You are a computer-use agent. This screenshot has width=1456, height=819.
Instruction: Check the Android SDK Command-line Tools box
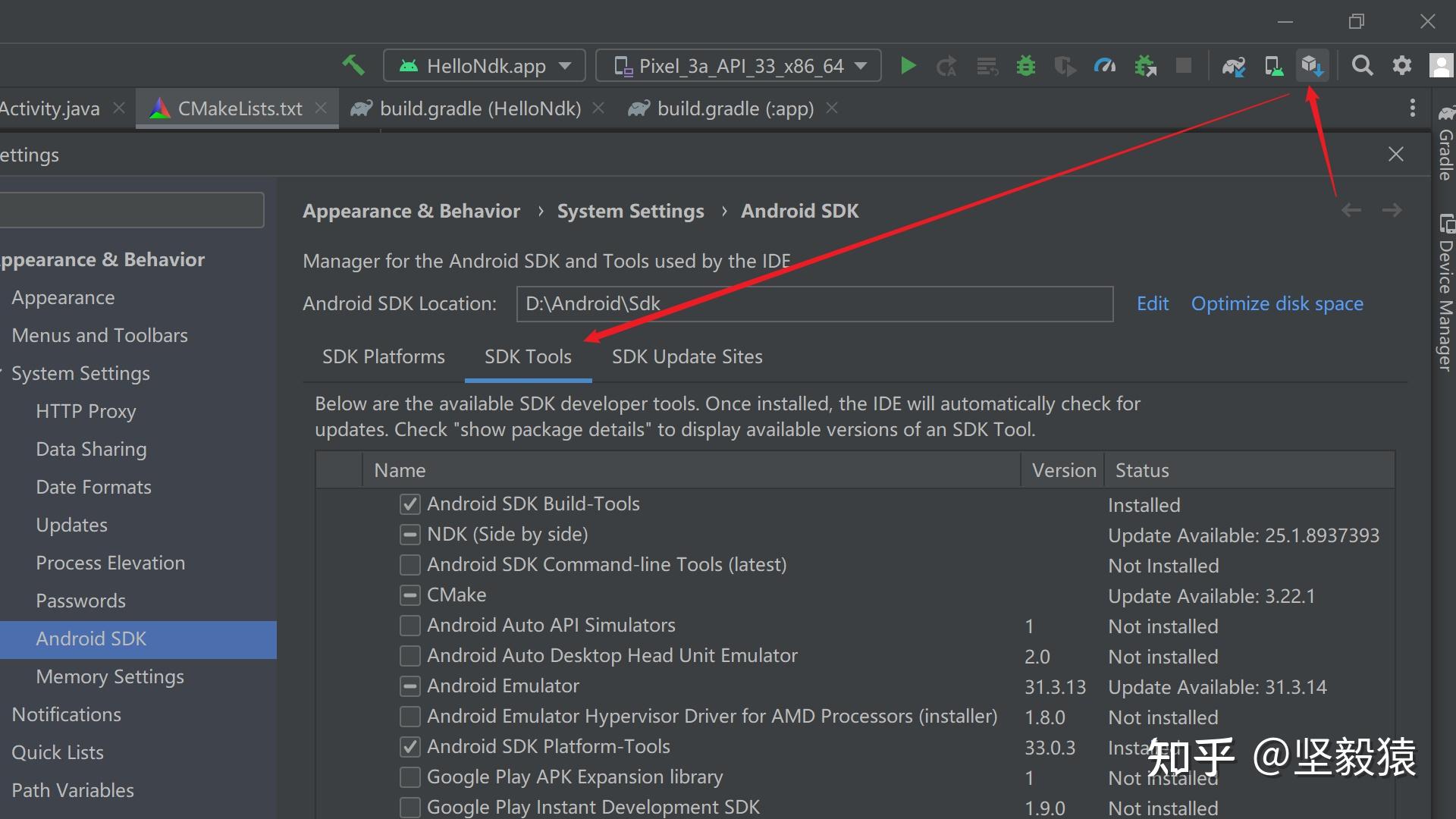[410, 565]
